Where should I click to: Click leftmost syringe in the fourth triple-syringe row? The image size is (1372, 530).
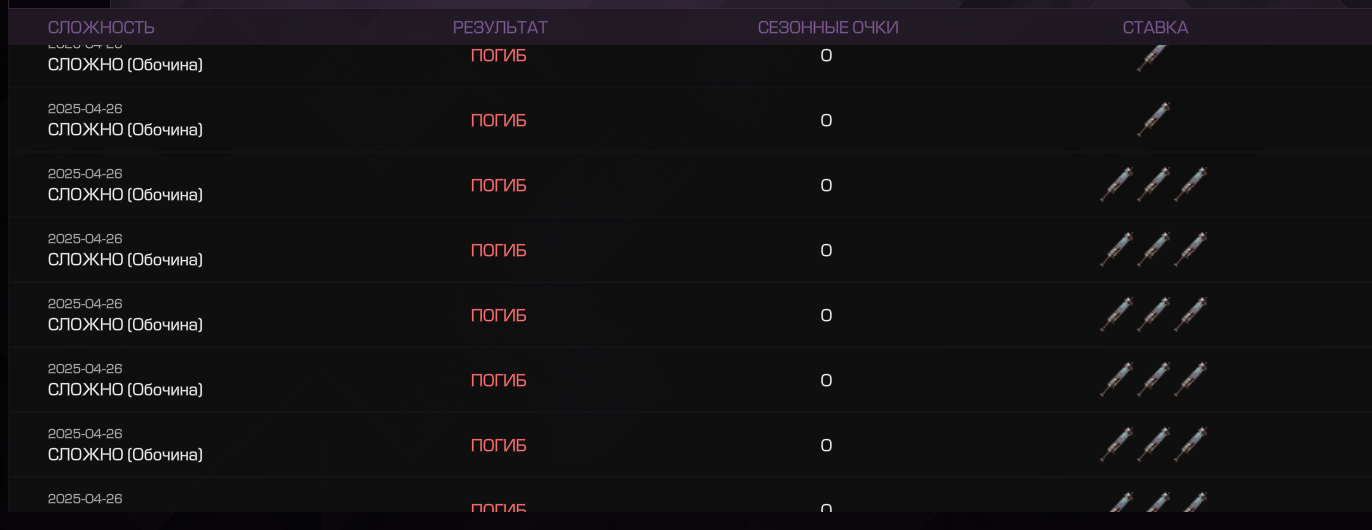pos(1117,379)
